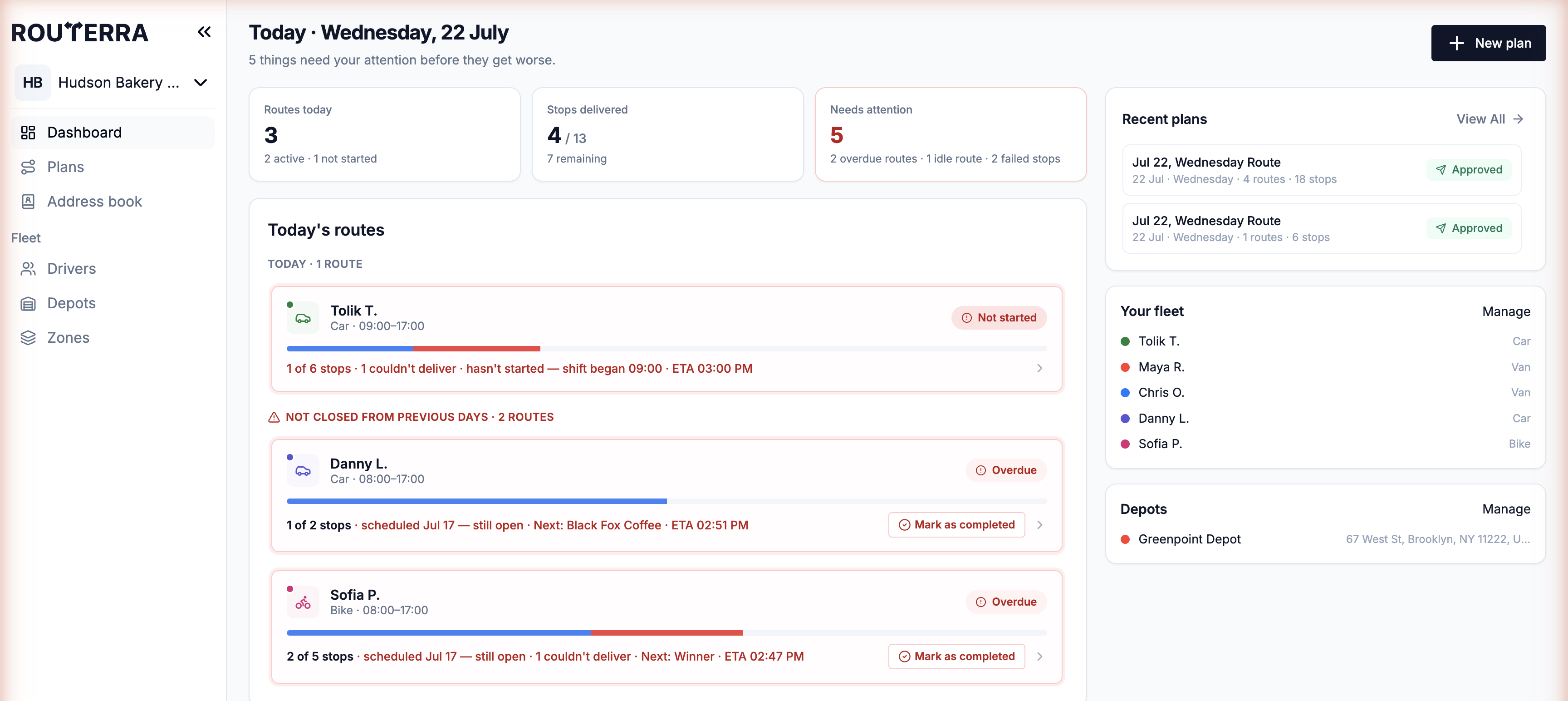Click the arrow next to View All
This screenshot has height=701, width=1568.
[x=1518, y=119]
